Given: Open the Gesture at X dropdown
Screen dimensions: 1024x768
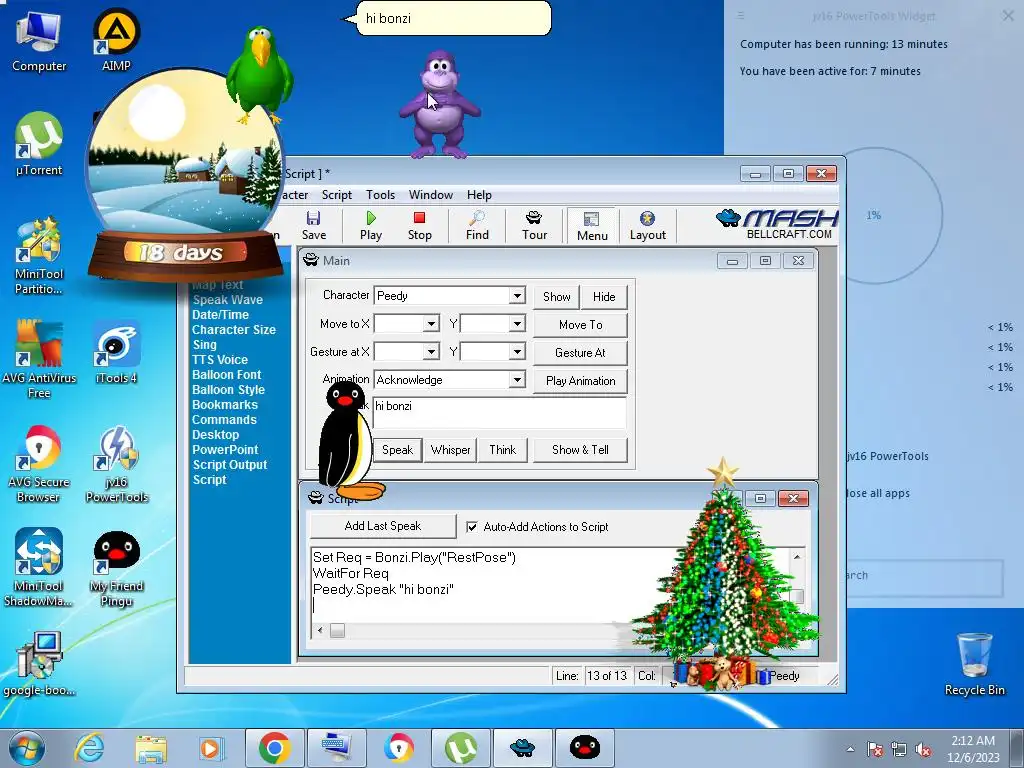Looking at the screenshot, I should 431,352.
